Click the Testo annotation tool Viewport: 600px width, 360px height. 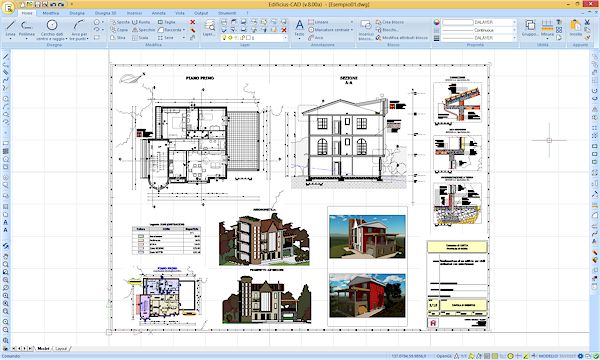(x=300, y=28)
